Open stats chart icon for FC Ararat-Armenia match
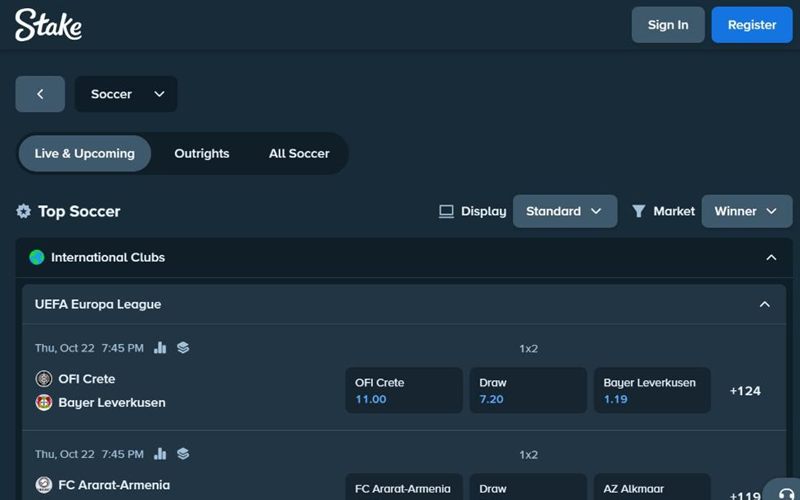The width and height of the screenshot is (800, 500). 160,454
